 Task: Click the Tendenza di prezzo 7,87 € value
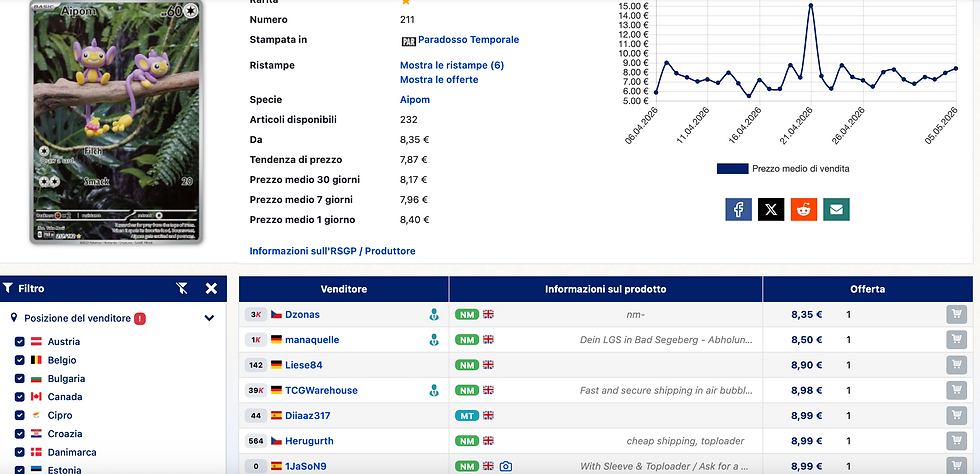tap(414, 159)
